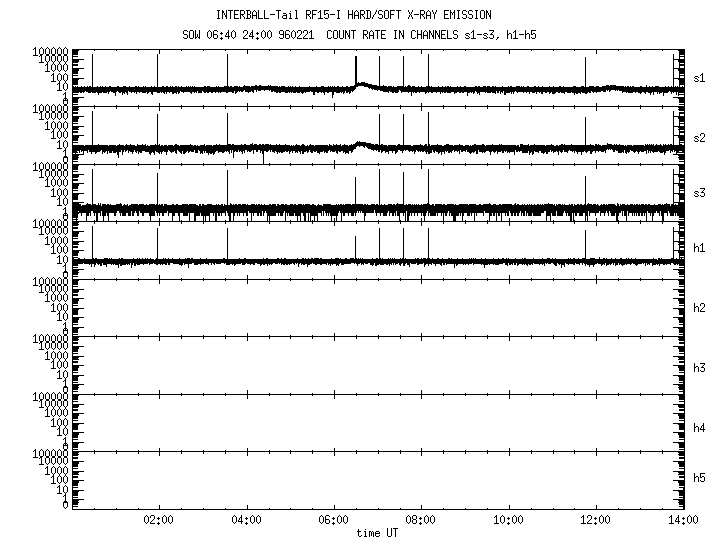
Task: Select the 08:00 time axis label
Action: [x=421, y=520]
